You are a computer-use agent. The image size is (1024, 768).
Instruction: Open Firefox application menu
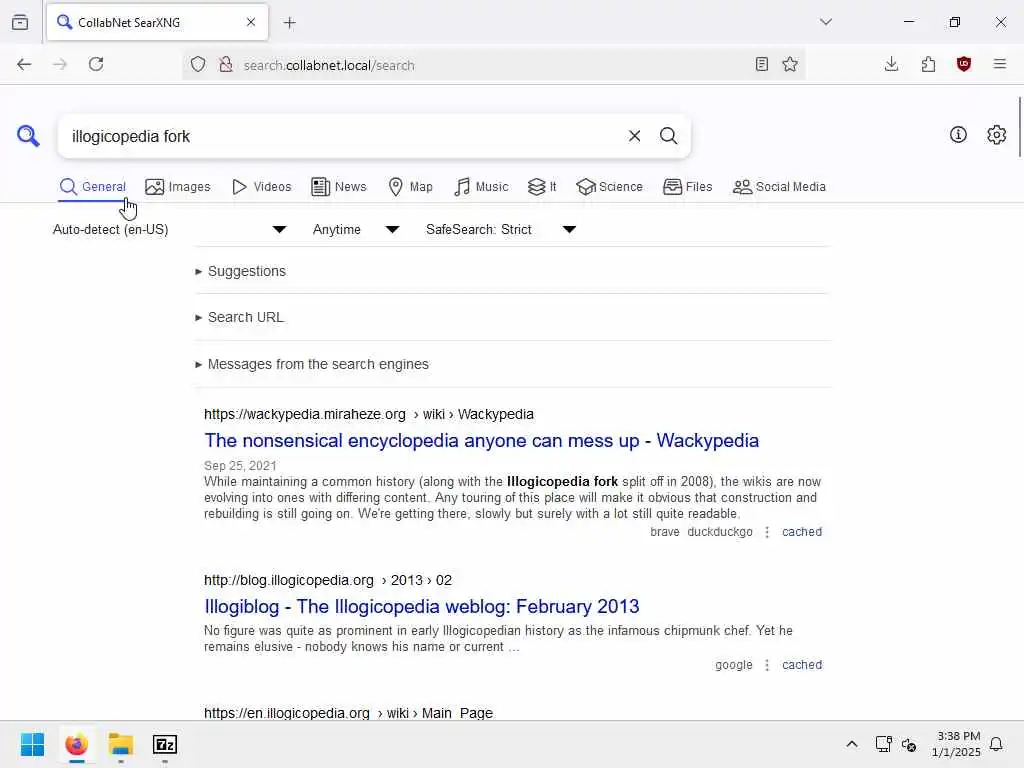pyautogui.click(x=1000, y=64)
